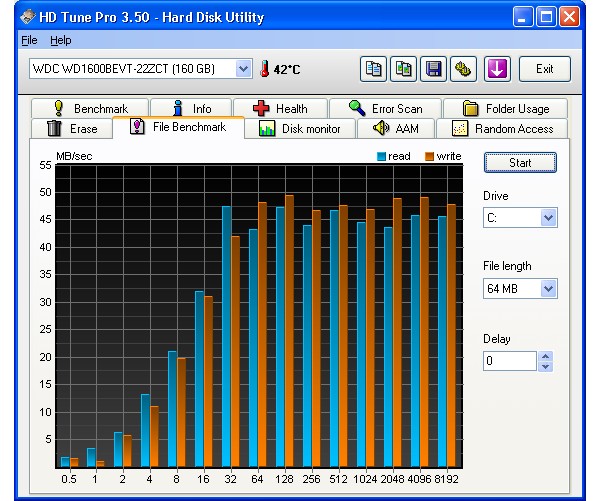The width and height of the screenshot is (600, 501).
Task: Expand the WDC WD1600BEVT disk selection dropdown
Action: pyautogui.click(x=243, y=69)
